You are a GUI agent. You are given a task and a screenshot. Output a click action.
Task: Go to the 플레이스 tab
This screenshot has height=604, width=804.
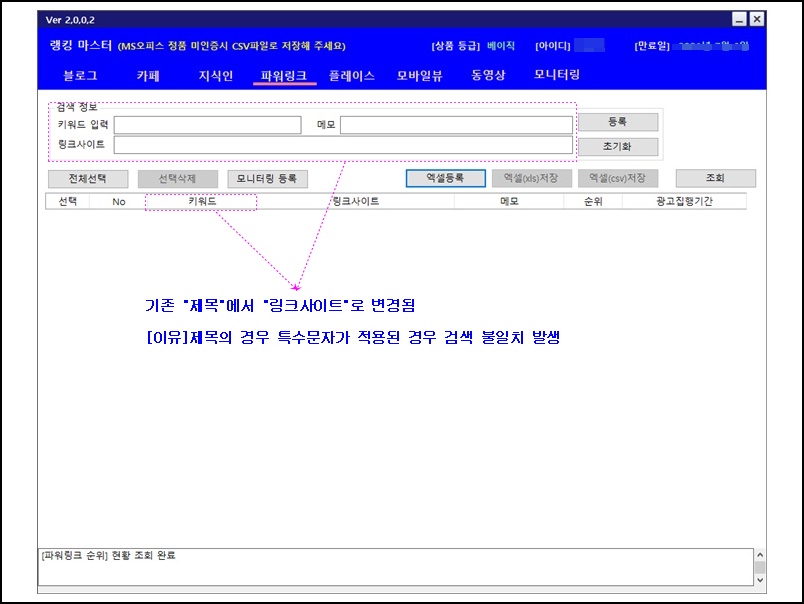[x=351, y=75]
